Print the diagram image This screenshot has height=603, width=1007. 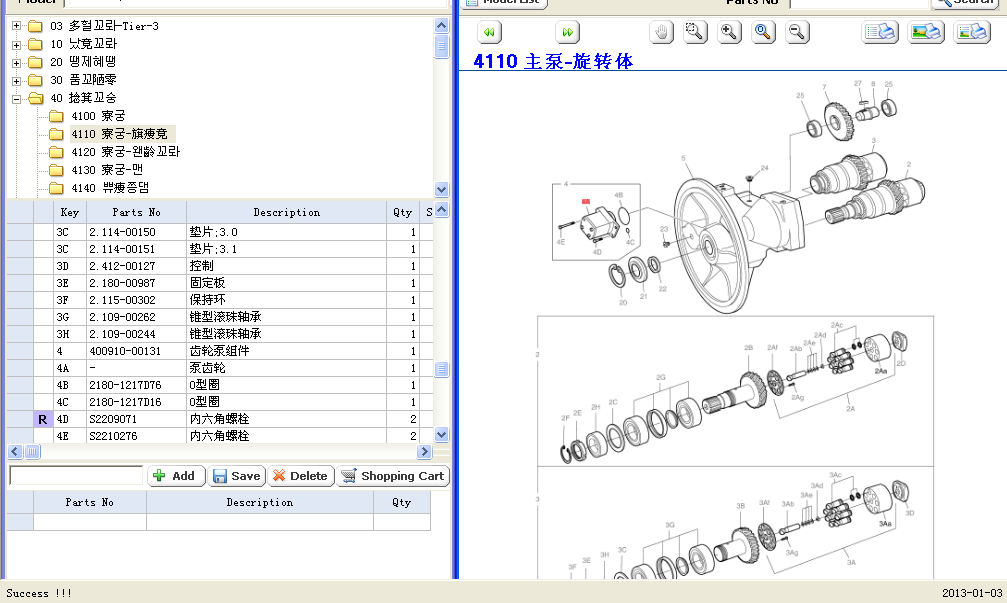926,32
